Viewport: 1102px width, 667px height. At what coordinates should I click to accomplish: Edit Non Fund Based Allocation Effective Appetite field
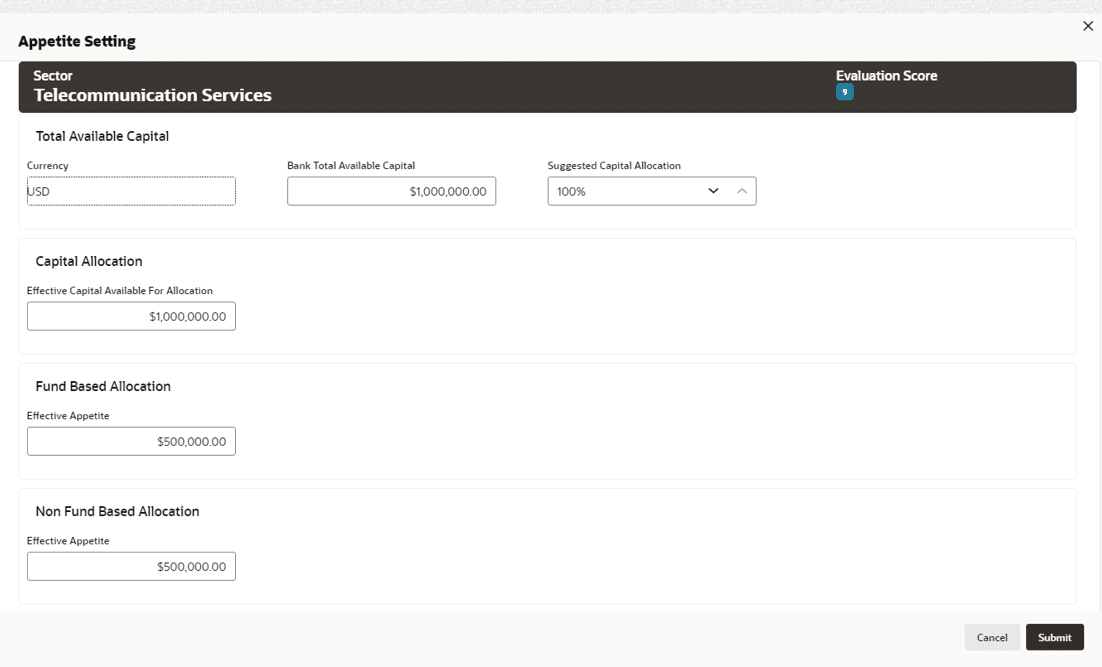click(131, 566)
